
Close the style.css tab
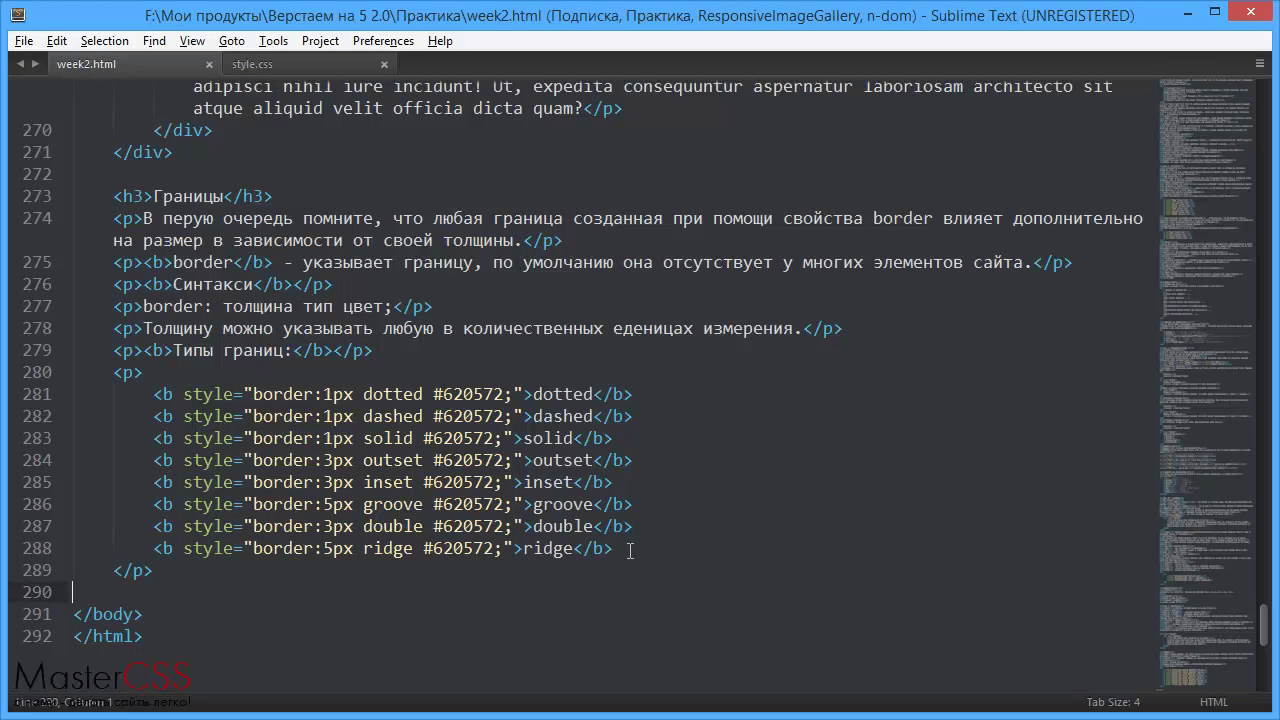[x=384, y=64]
